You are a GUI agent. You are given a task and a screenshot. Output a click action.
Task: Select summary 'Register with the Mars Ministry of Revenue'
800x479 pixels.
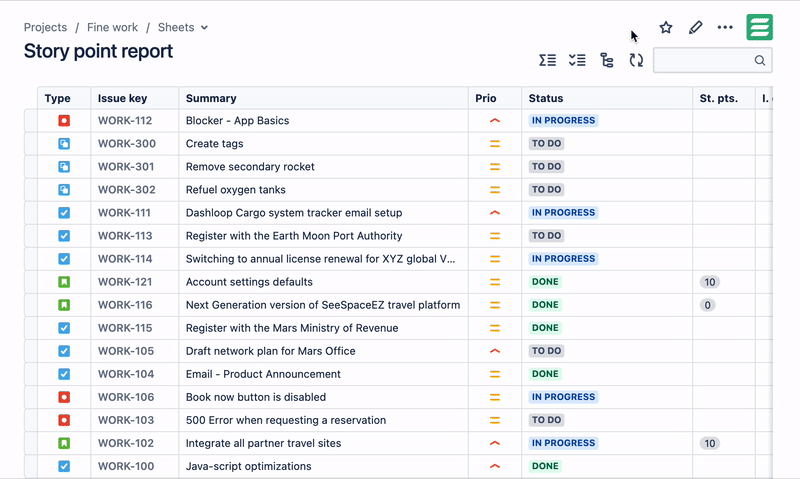[x=292, y=328]
